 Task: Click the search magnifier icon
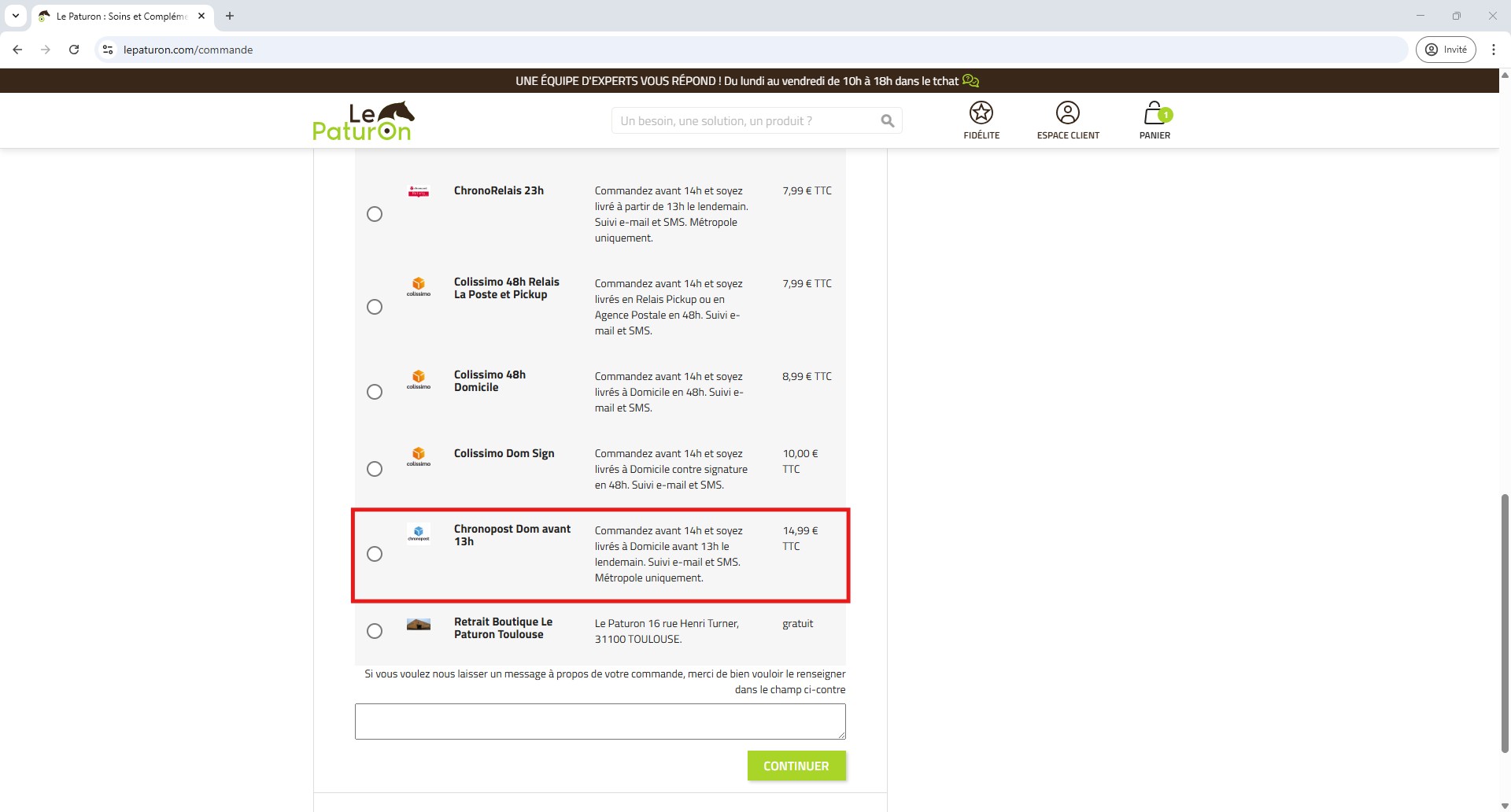tap(887, 121)
